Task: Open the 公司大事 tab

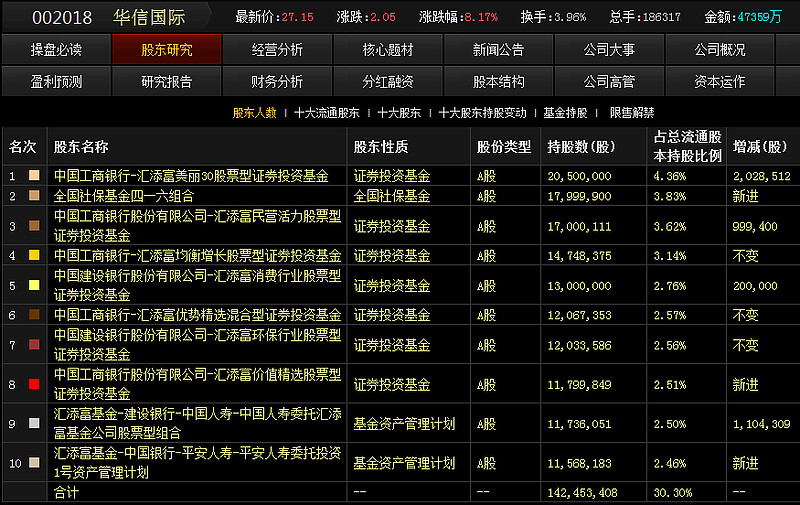Action: point(609,49)
